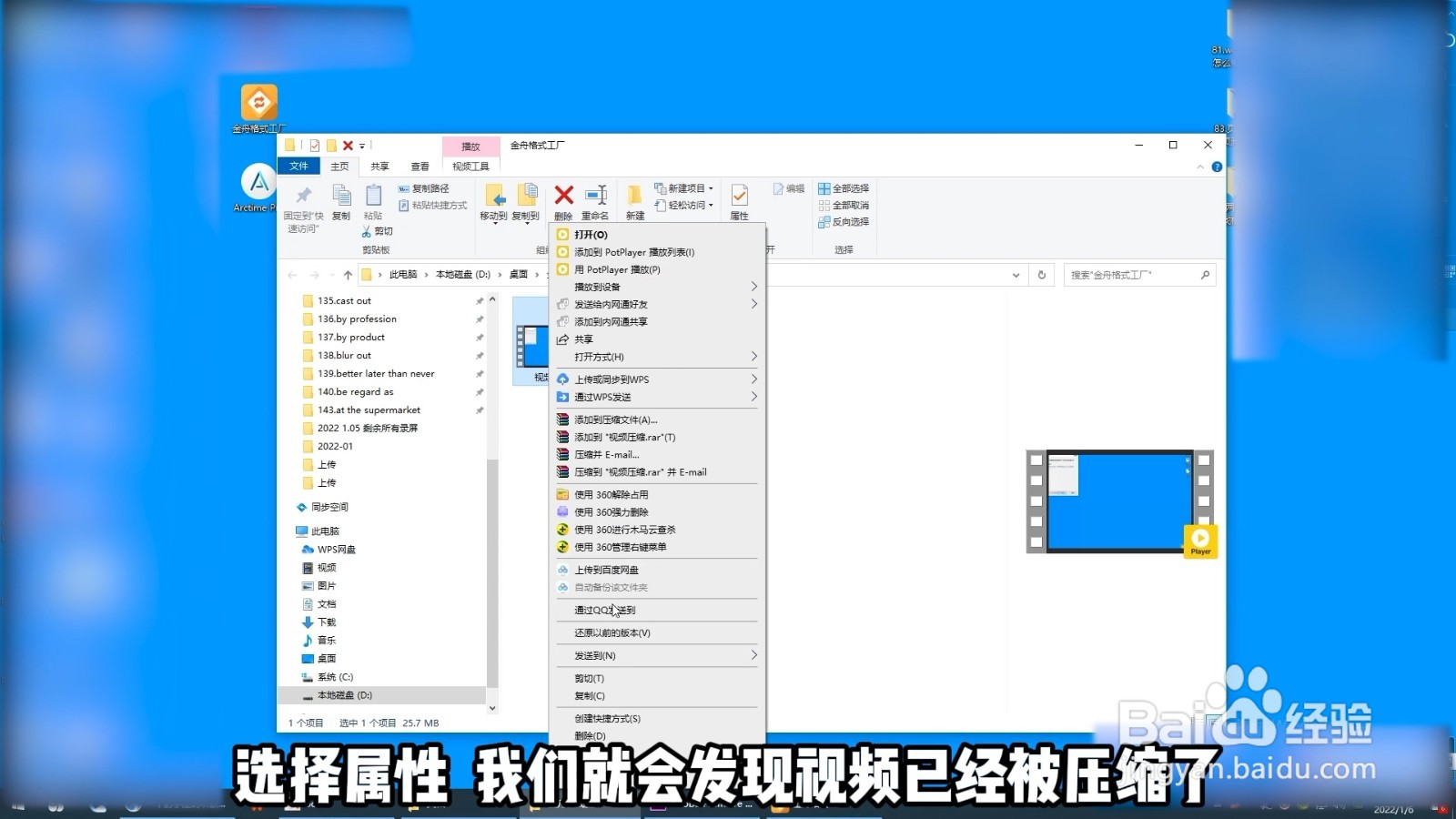The width and height of the screenshot is (1456, 819).
Task: Choose 使用 360进行木马云查杀 menu item
Action: point(656,530)
